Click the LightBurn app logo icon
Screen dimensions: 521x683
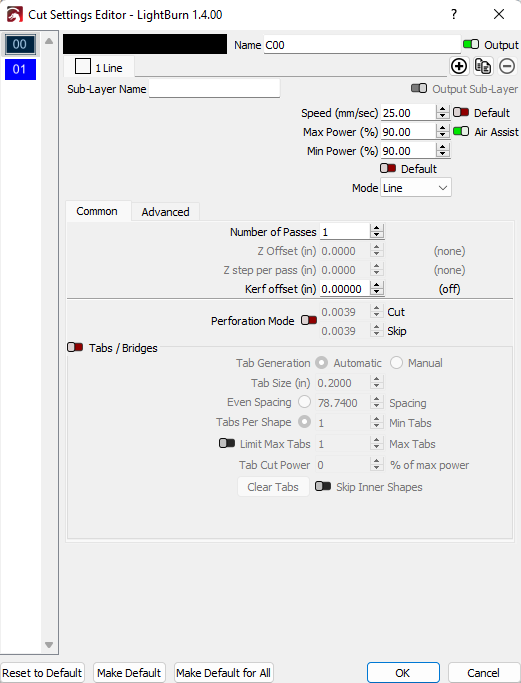[14, 14]
